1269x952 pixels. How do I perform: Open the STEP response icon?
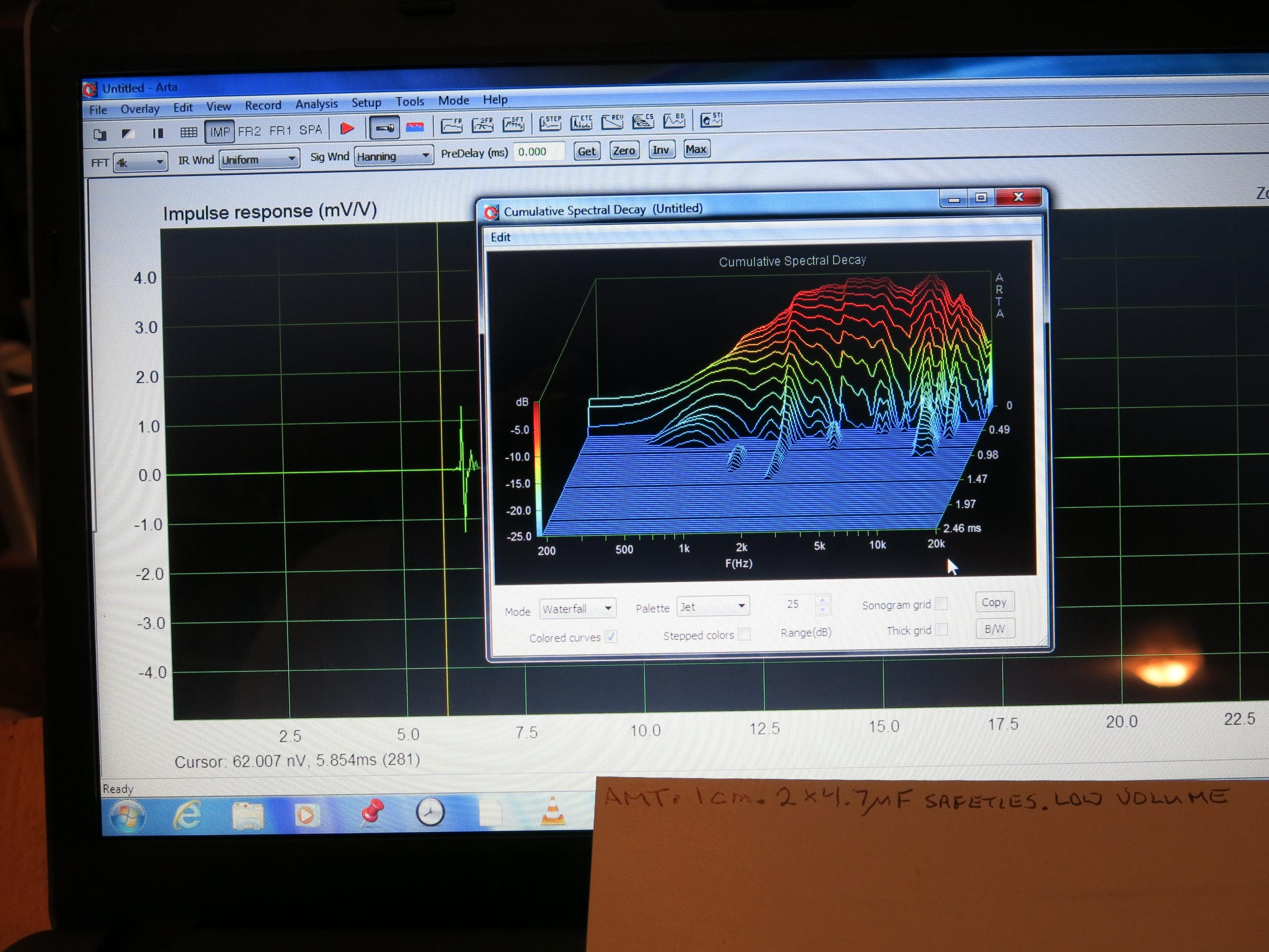550,122
